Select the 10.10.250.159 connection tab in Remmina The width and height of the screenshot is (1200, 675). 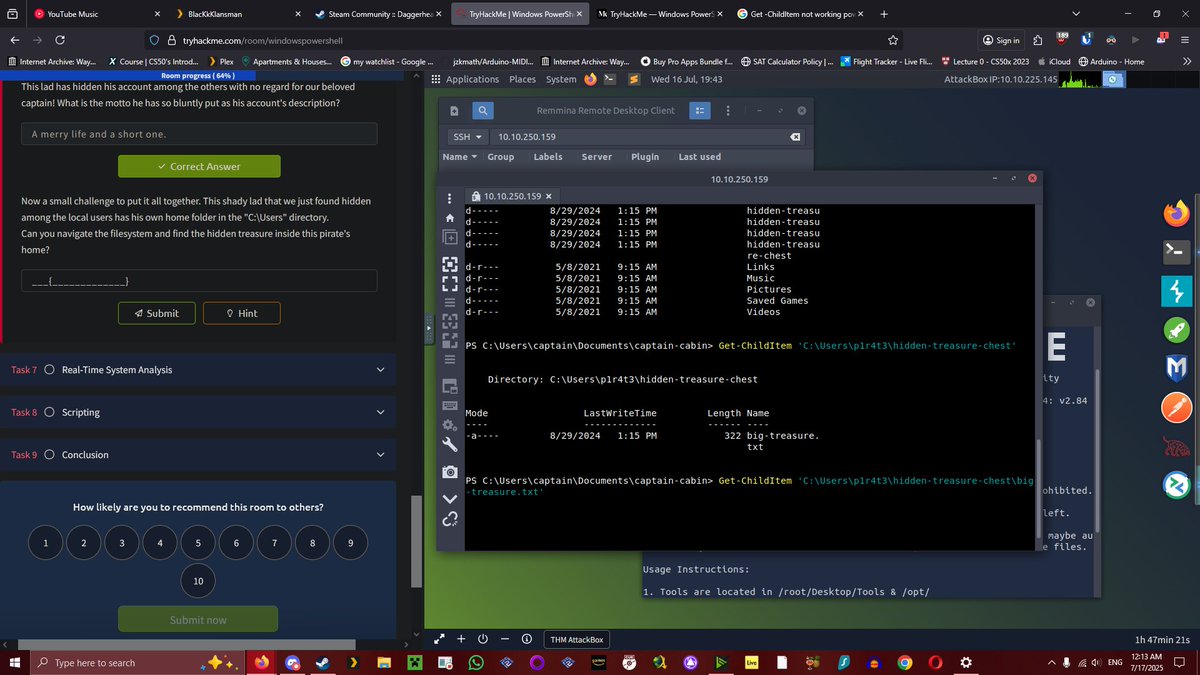[x=513, y=196]
